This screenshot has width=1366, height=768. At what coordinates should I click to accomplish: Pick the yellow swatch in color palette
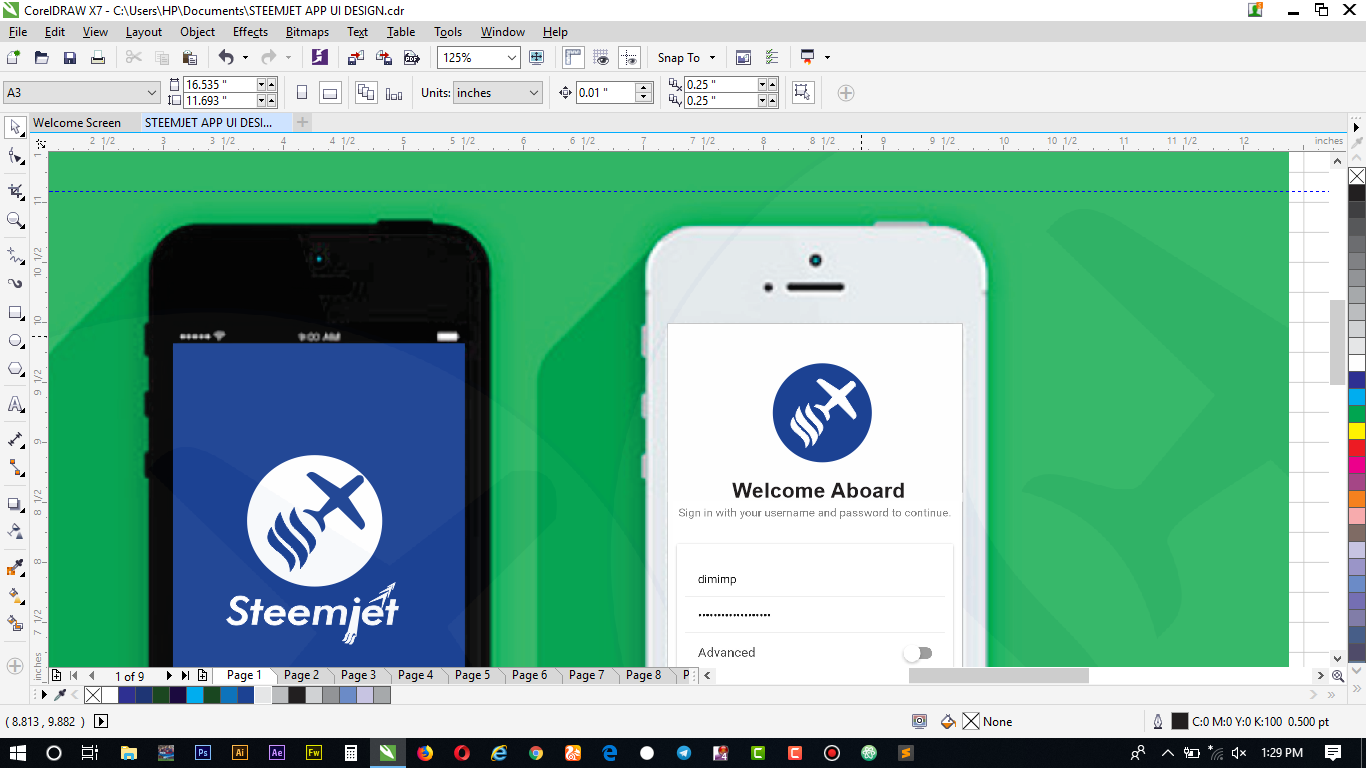point(1357,431)
